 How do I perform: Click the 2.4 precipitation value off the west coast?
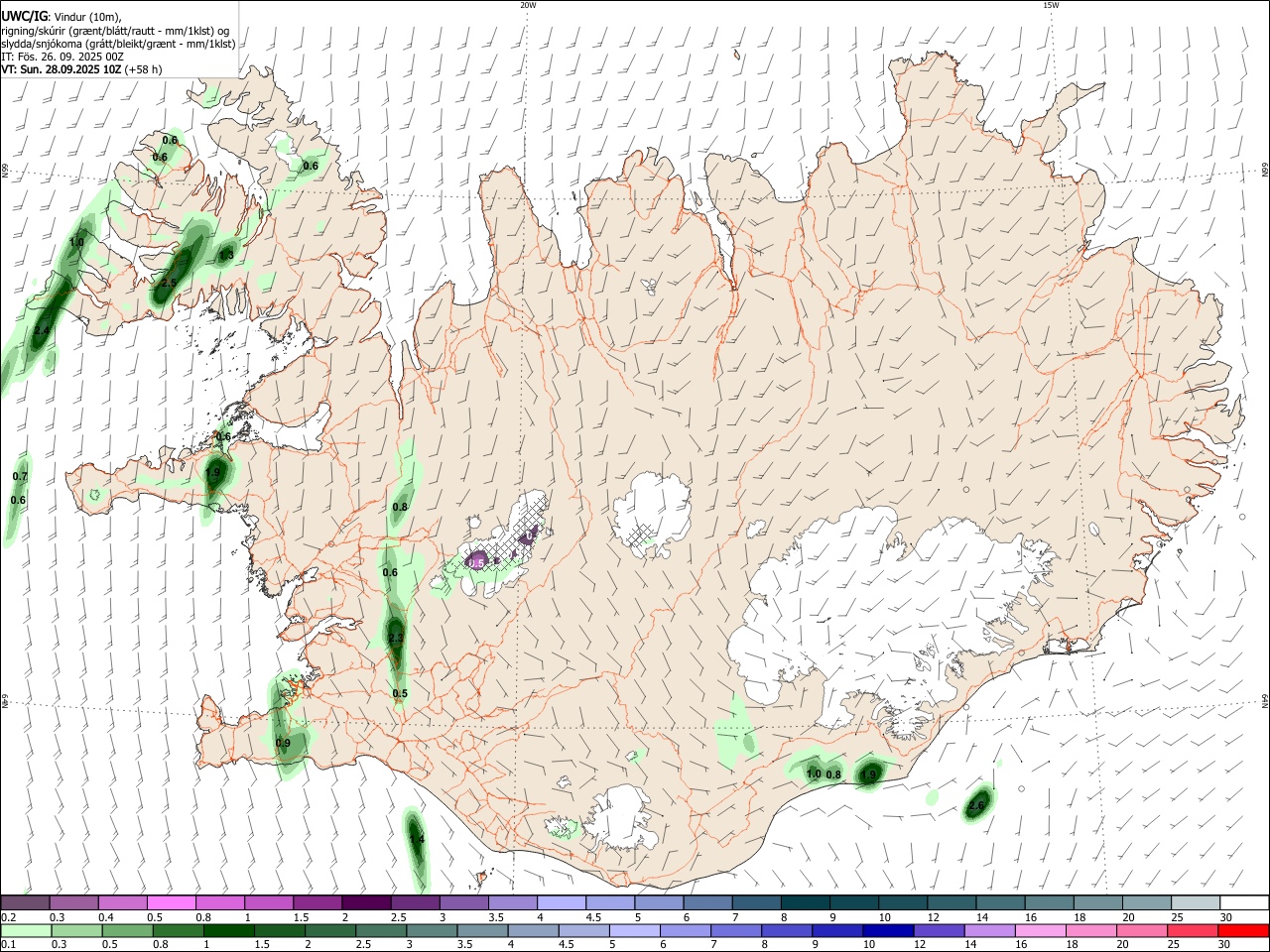click(42, 330)
